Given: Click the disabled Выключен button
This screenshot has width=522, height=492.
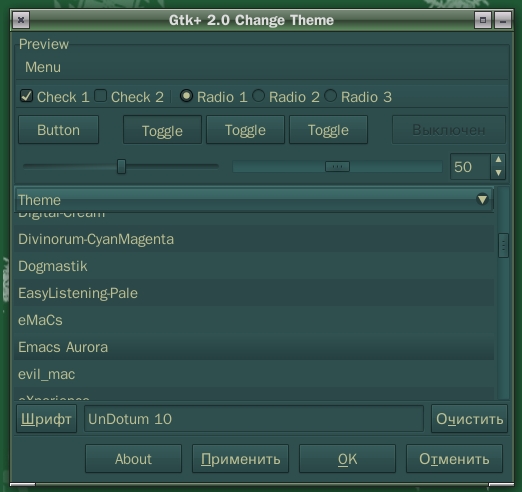Looking at the screenshot, I should click(x=449, y=130).
